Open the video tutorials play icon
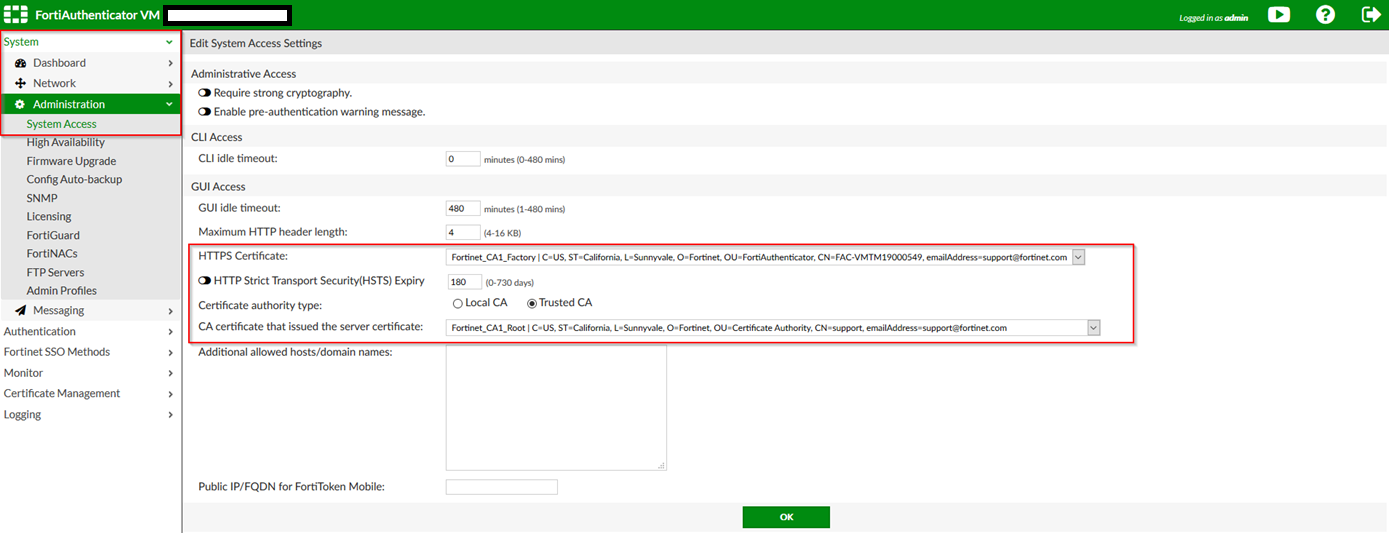Viewport: 1389px width, 533px height. (1279, 15)
